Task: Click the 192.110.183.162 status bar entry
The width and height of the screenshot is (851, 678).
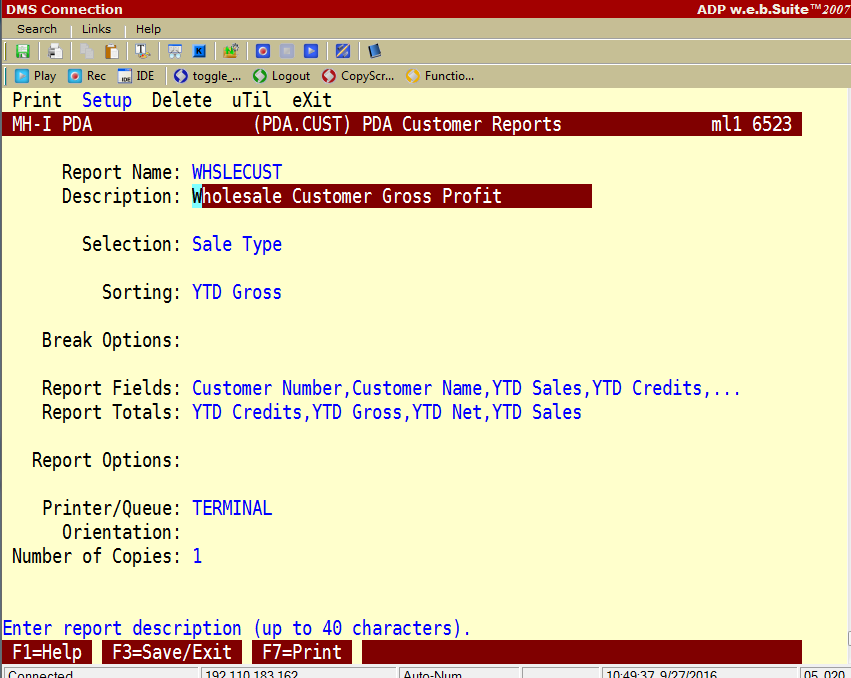Action: [x=299, y=674]
